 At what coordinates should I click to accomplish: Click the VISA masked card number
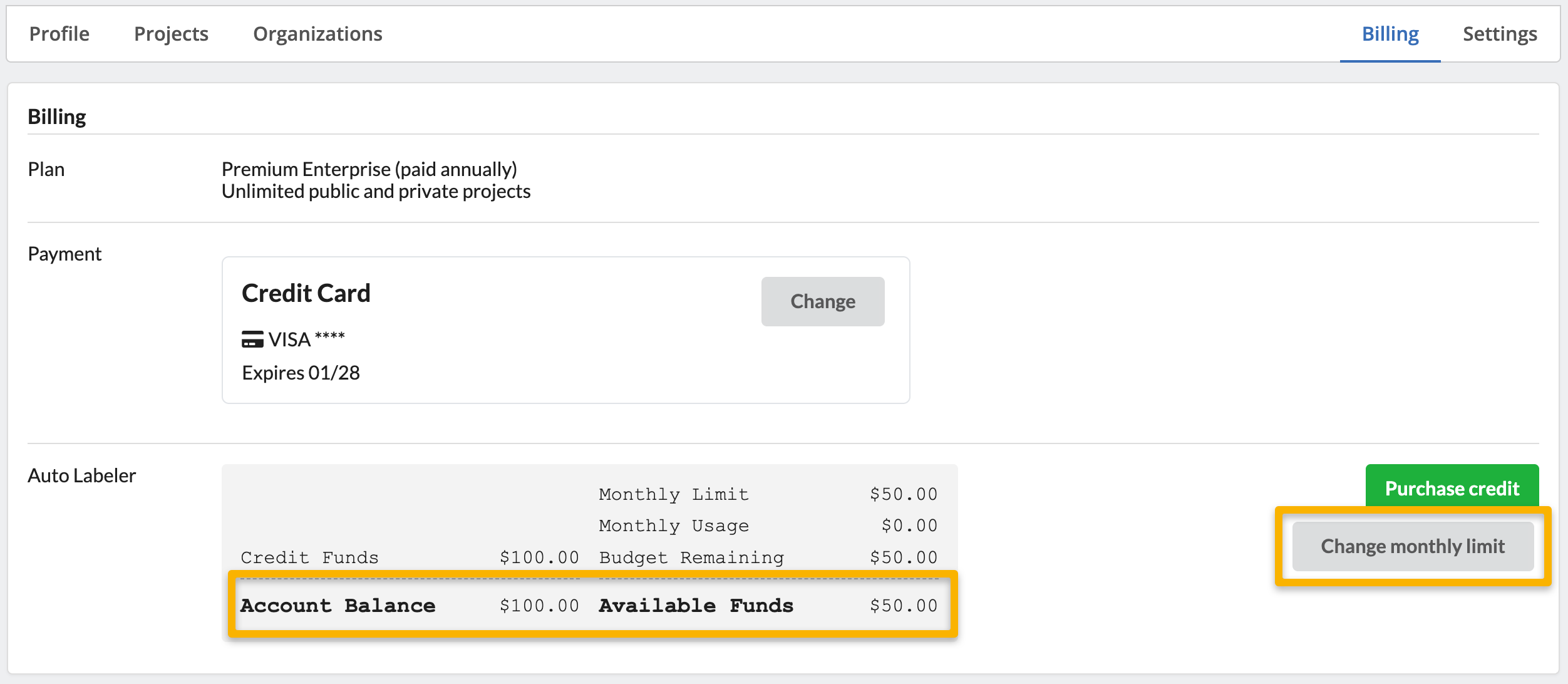click(307, 339)
